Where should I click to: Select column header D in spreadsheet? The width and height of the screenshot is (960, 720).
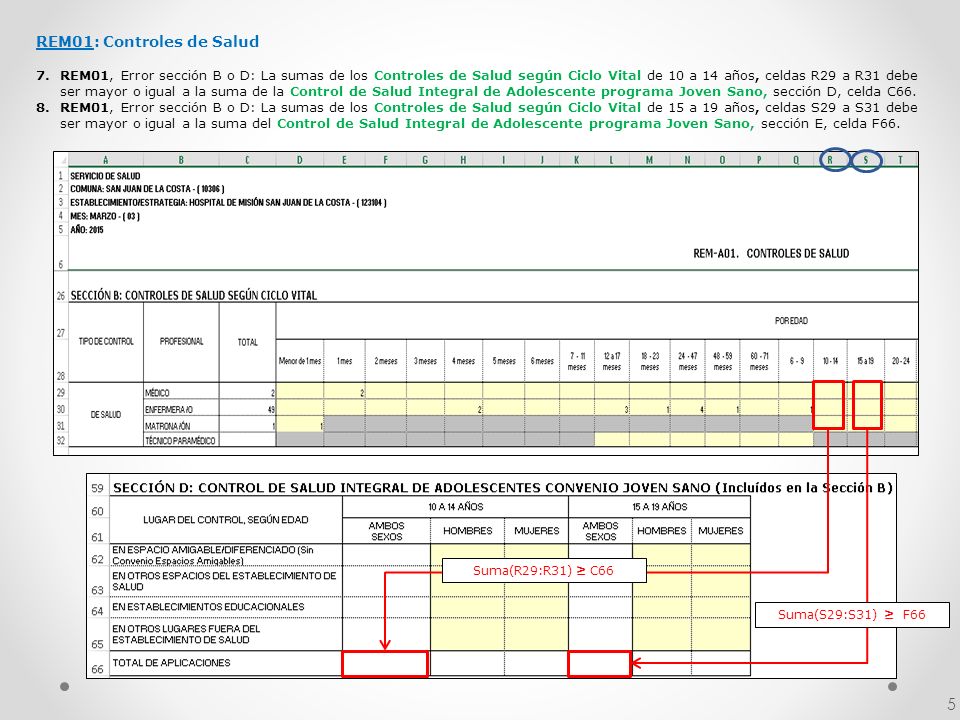point(299,160)
